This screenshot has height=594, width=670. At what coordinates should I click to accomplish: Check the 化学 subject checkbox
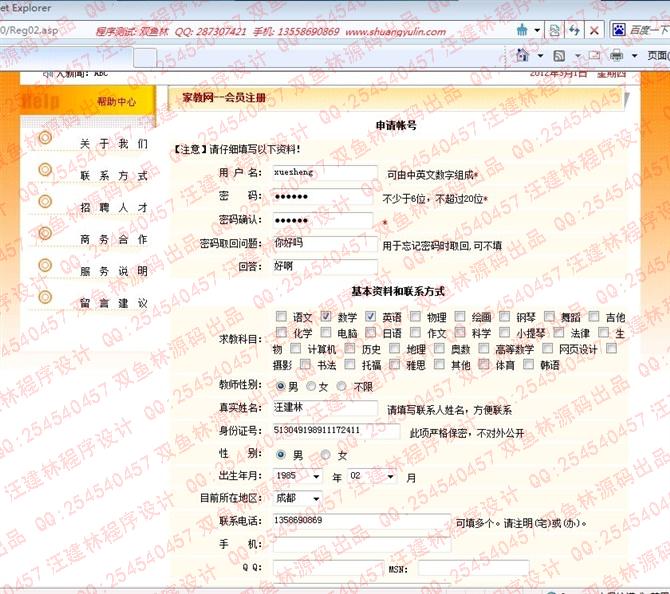tap(281, 332)
